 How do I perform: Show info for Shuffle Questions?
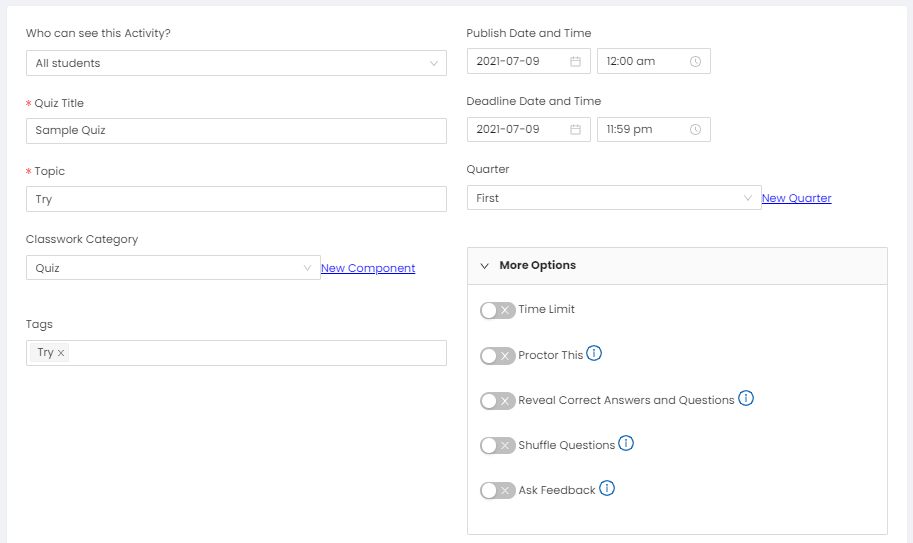pyautogui.click(x=626, y=443)
